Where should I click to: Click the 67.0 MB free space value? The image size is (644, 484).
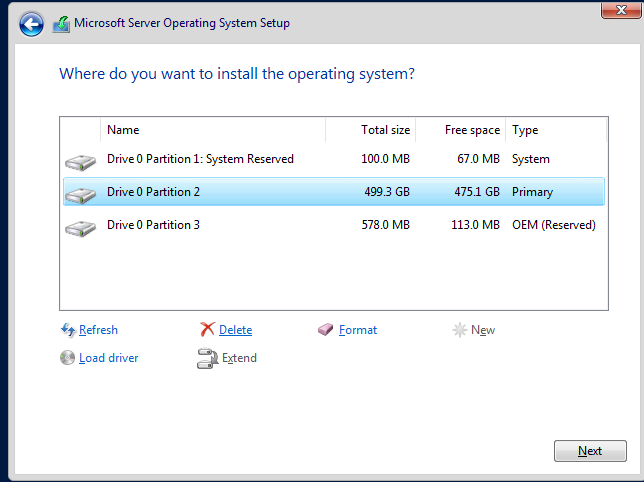coord(478,159)
